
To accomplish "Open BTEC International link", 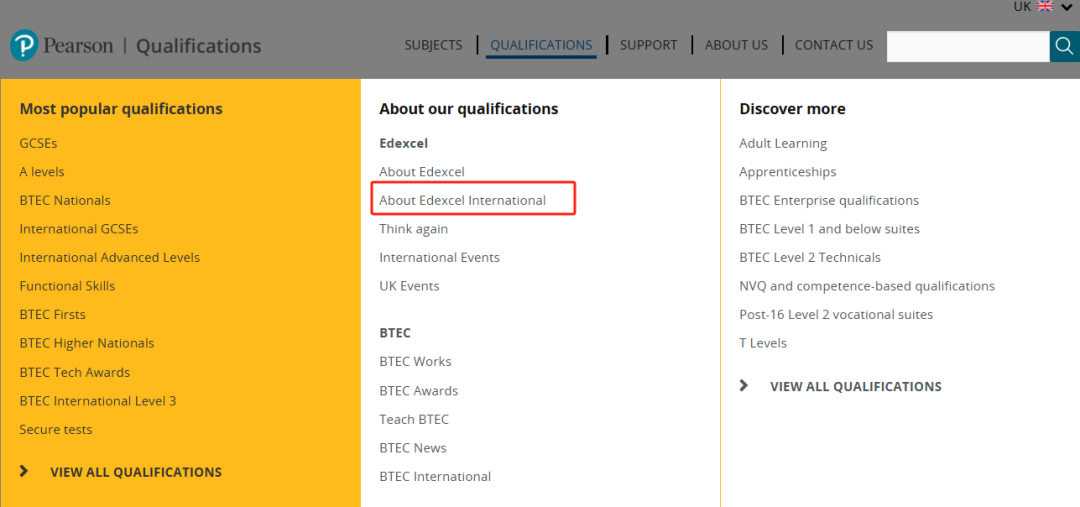I will 435,477.
